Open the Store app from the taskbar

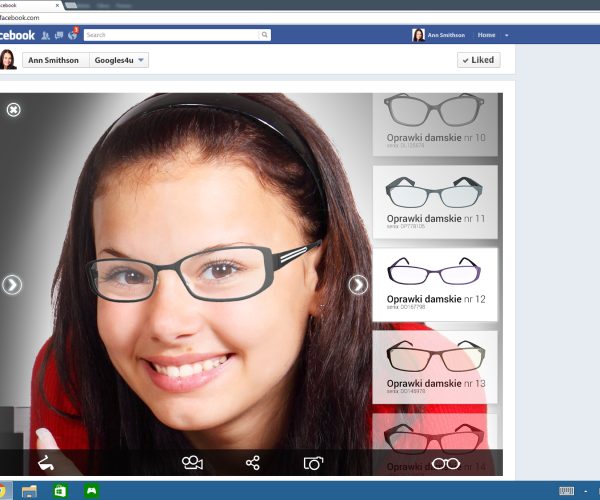click(x=60, y=491)
